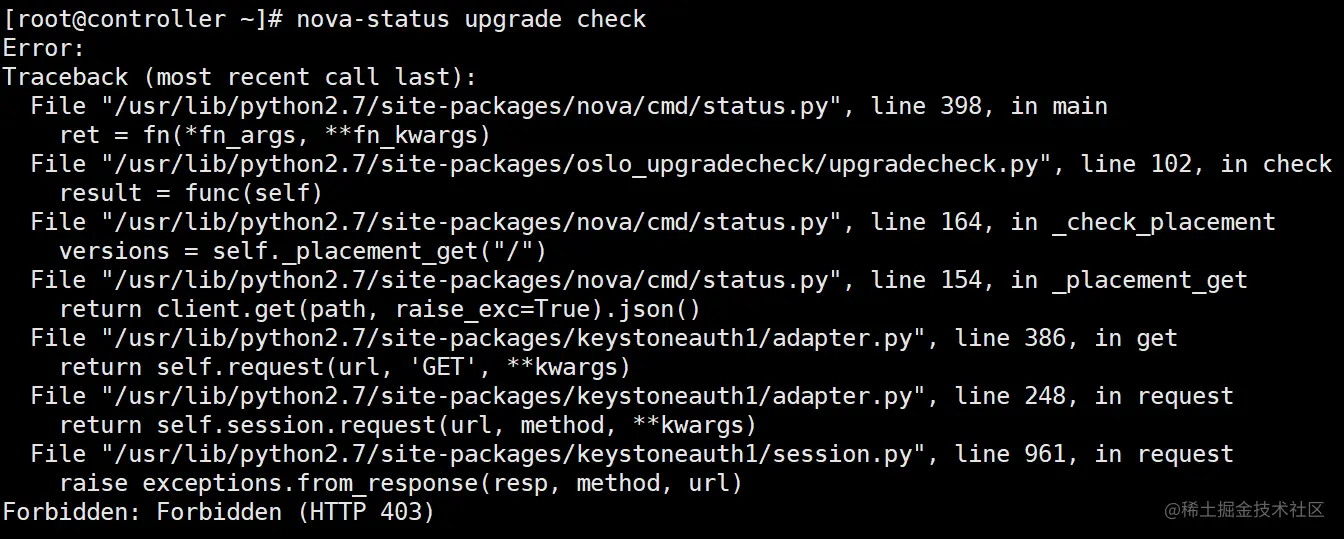Viewport: 1344px width, 539px height.
Task: Click the "result = func(self)" code line
Action: [x=191, y=193]
